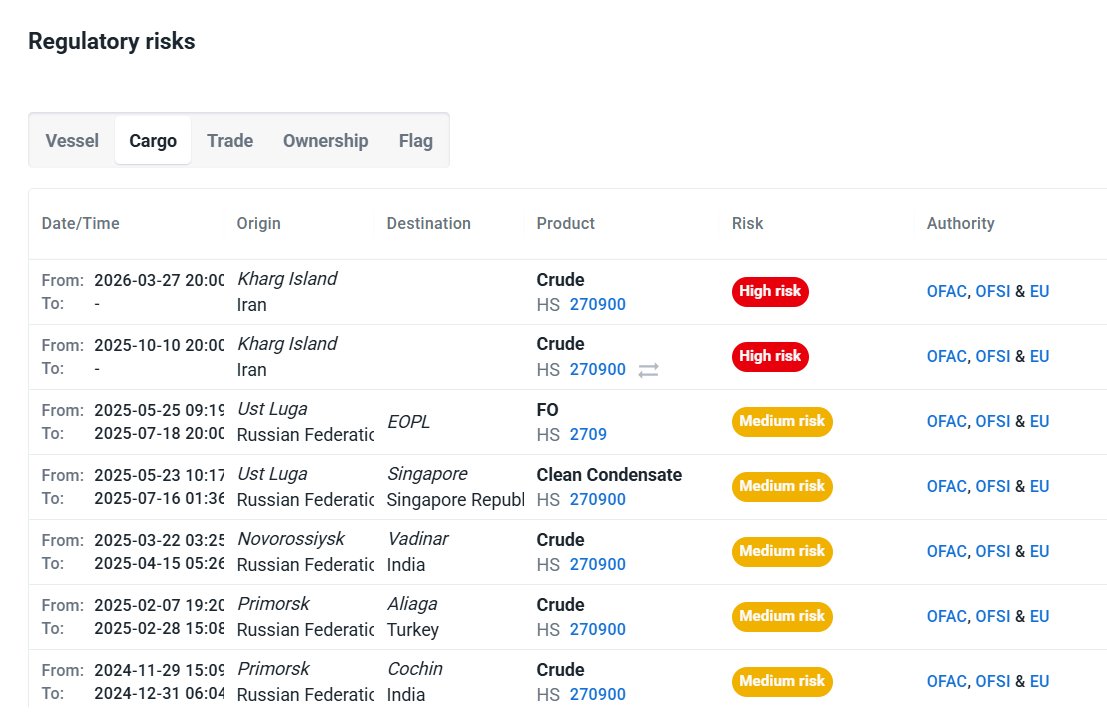Image resolution: width=1107 pixels, height=727 pixels.
Task: Click the FO product name
Action: click(x=548, y=409)
